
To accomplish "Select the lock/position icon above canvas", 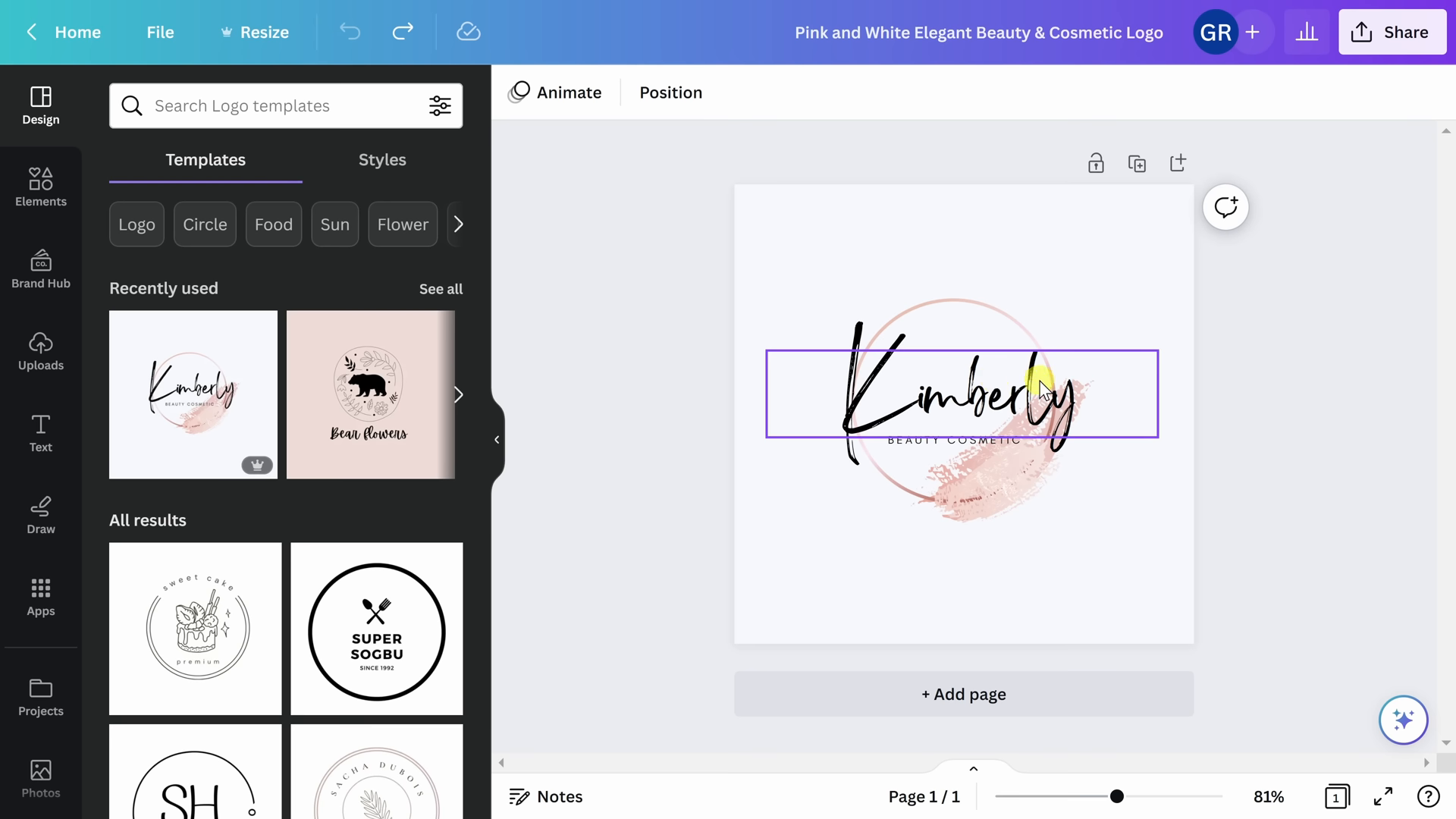I will [1096, 163].
